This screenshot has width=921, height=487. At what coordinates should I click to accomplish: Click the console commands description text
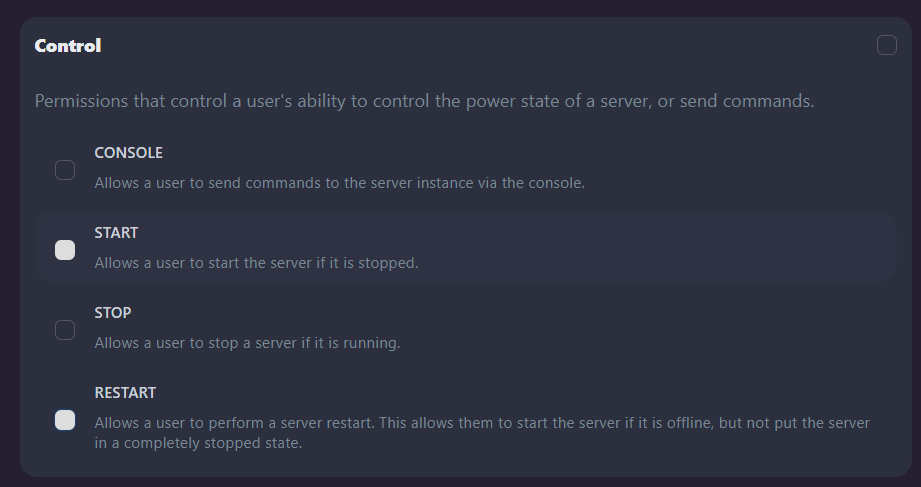pos(339,183)
